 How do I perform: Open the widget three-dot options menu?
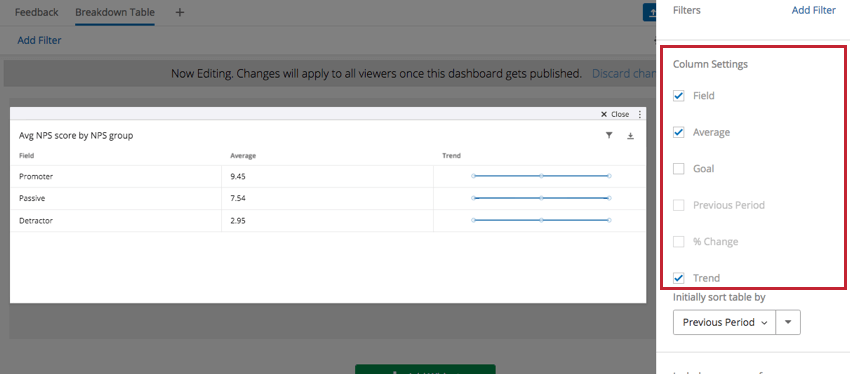(640, 114)
